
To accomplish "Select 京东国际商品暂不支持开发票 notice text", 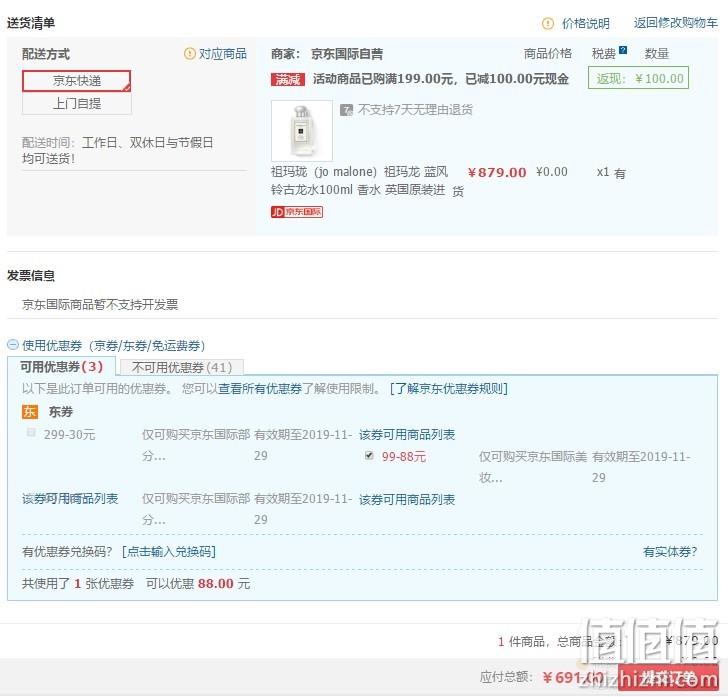I will pos(100,305).
